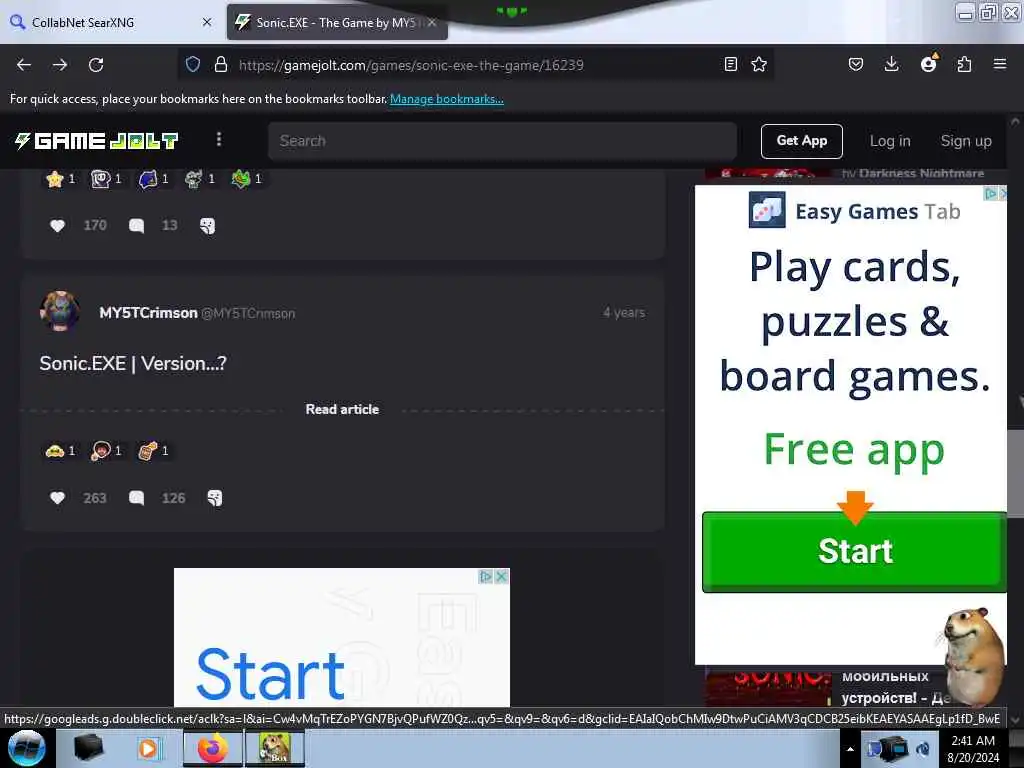
Task: Click the address bar URL
Action: click(411, 65)
